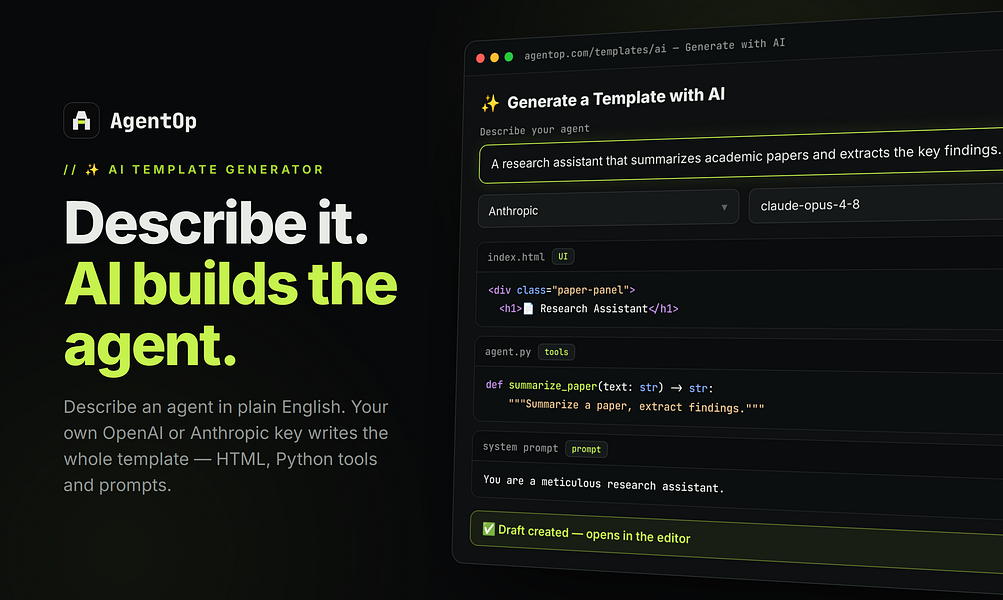
Task: Click the AgentOp logo icon
Action: pyautogui.click(x=81, y=120)
